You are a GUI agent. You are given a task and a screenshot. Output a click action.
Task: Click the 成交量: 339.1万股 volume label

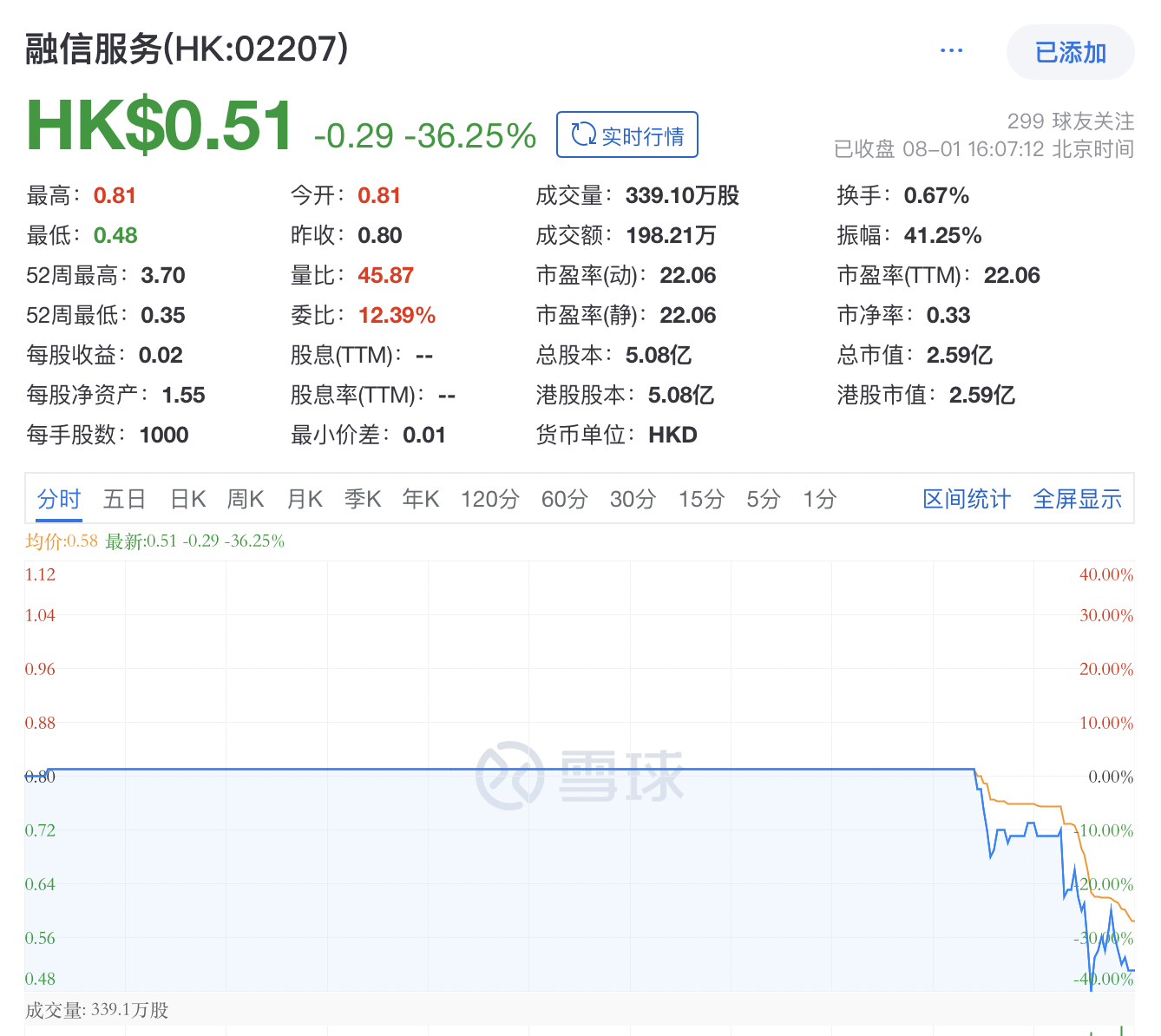[x=97, y=1010]
